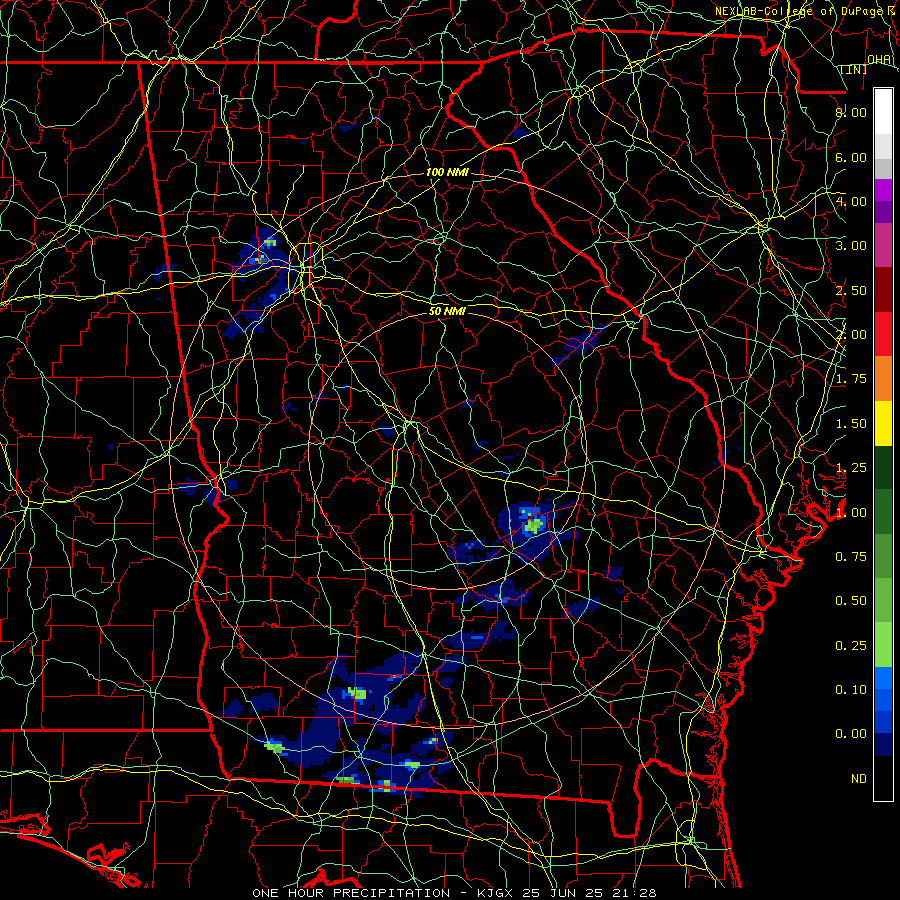Pick the dark red 2.50 legend swatch
This screenshot has height=900, width=900.
[883, 290]
